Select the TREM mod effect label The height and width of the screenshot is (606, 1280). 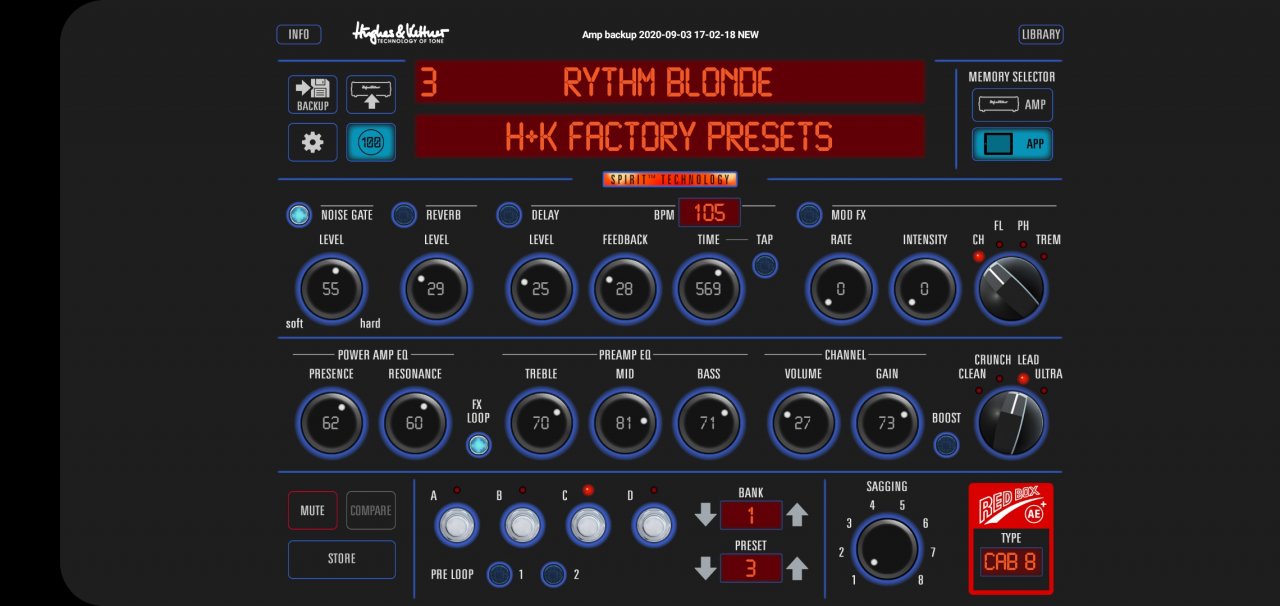pos(1048,240)
